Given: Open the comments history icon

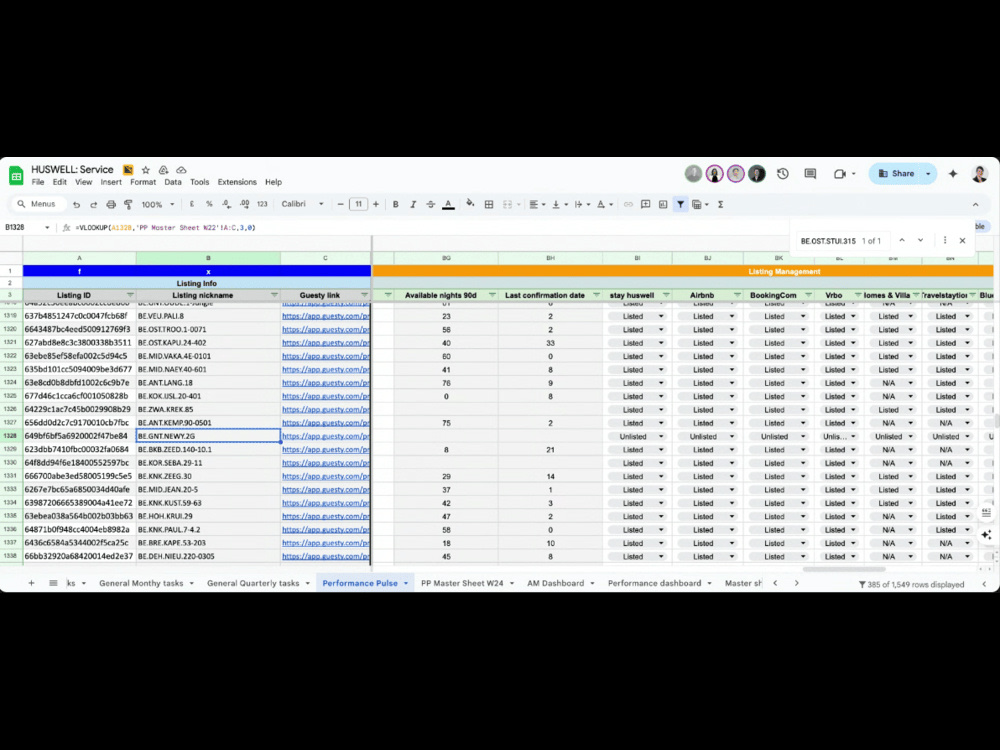Looking at the screenshot, I should (x=810, y=173).
